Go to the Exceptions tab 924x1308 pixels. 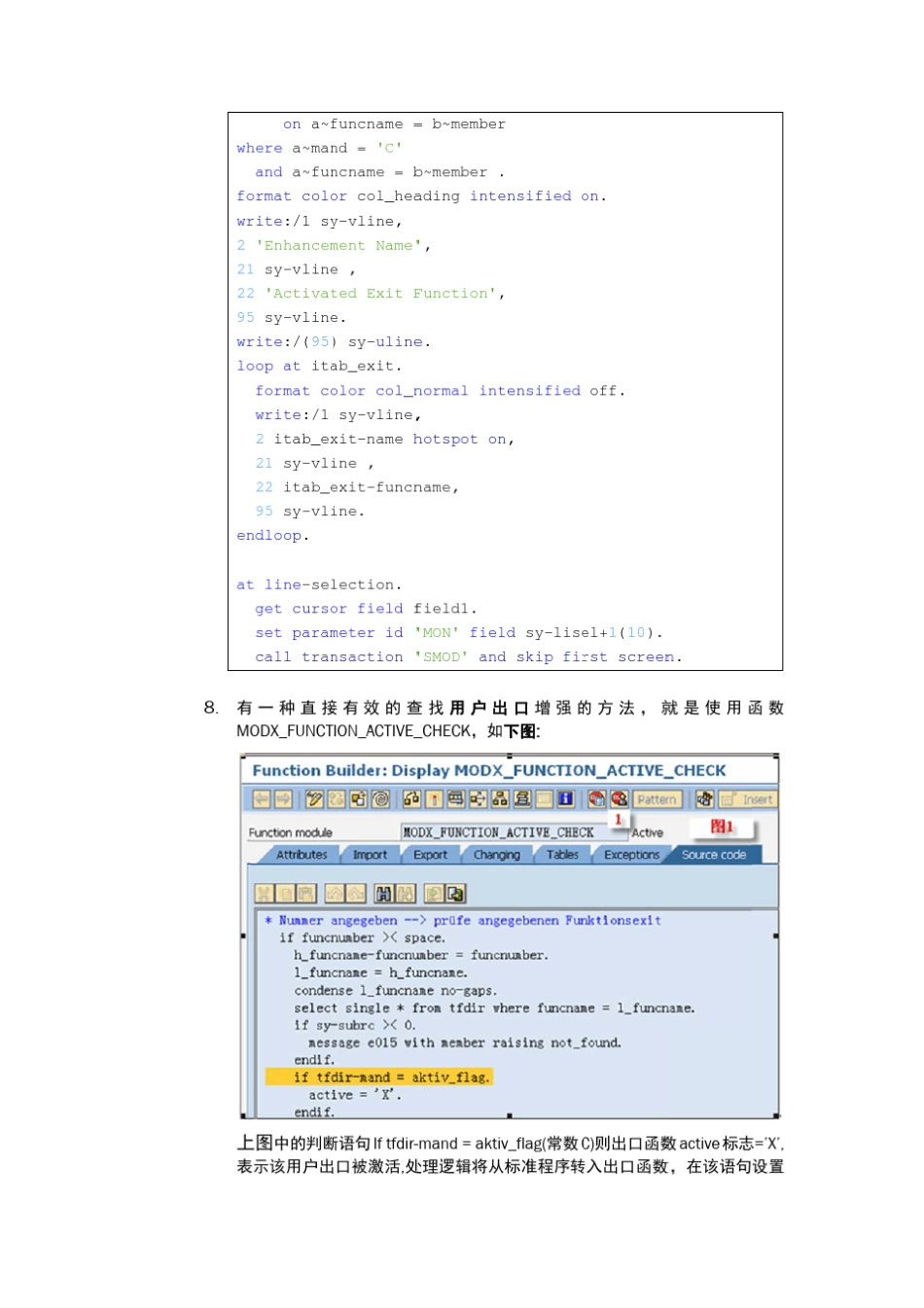point(631,855)
